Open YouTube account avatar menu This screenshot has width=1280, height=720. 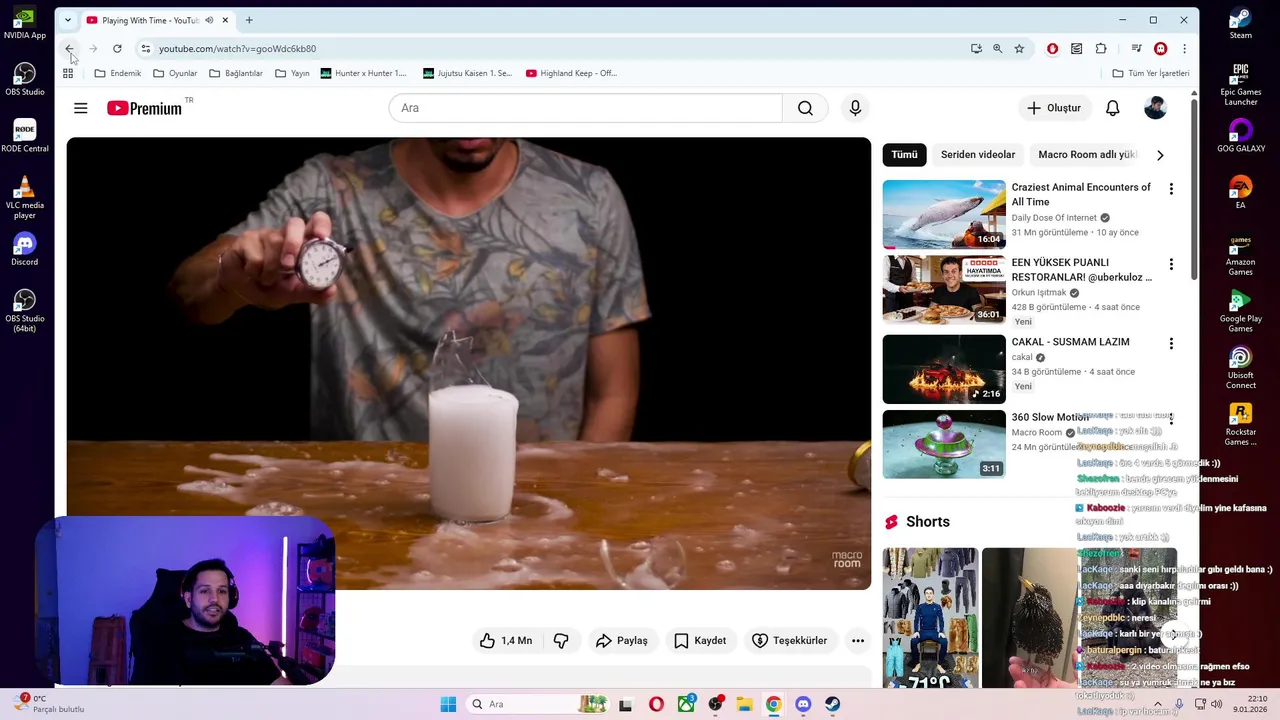pyautogui.click(x=1155, y=108)
